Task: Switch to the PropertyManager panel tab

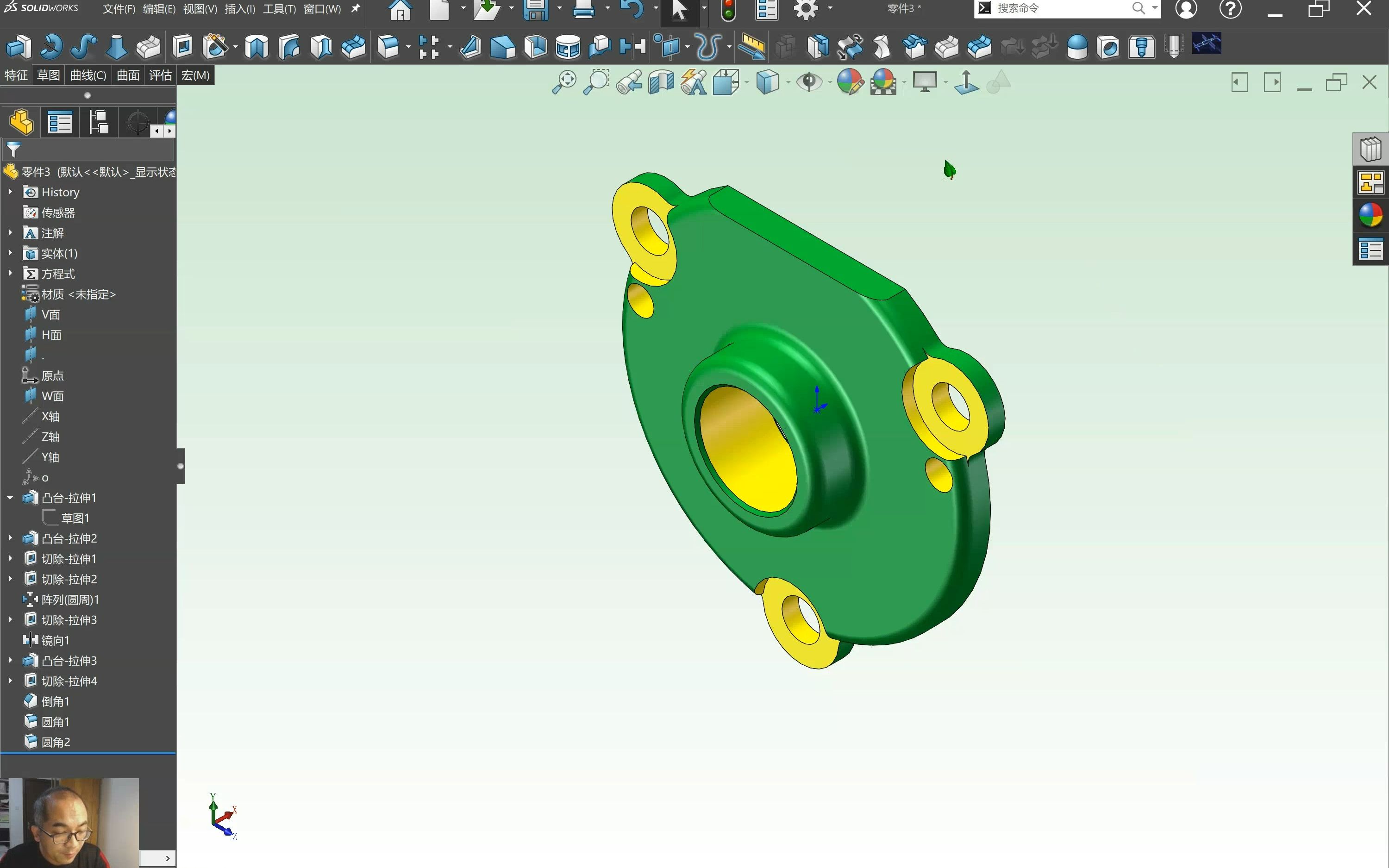Action: tap(60, 122)
